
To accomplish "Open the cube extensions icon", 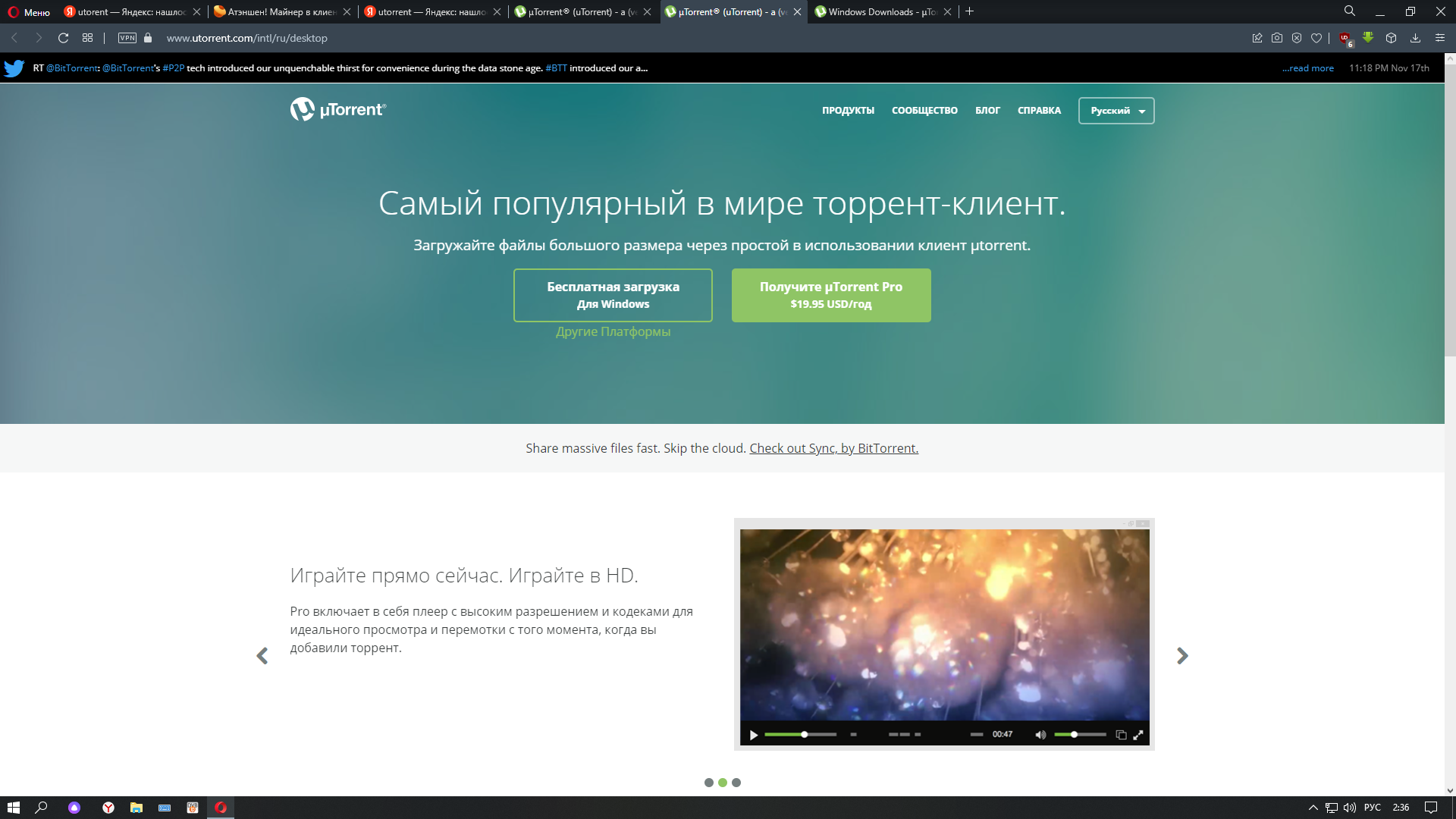I will [1392, 38].
